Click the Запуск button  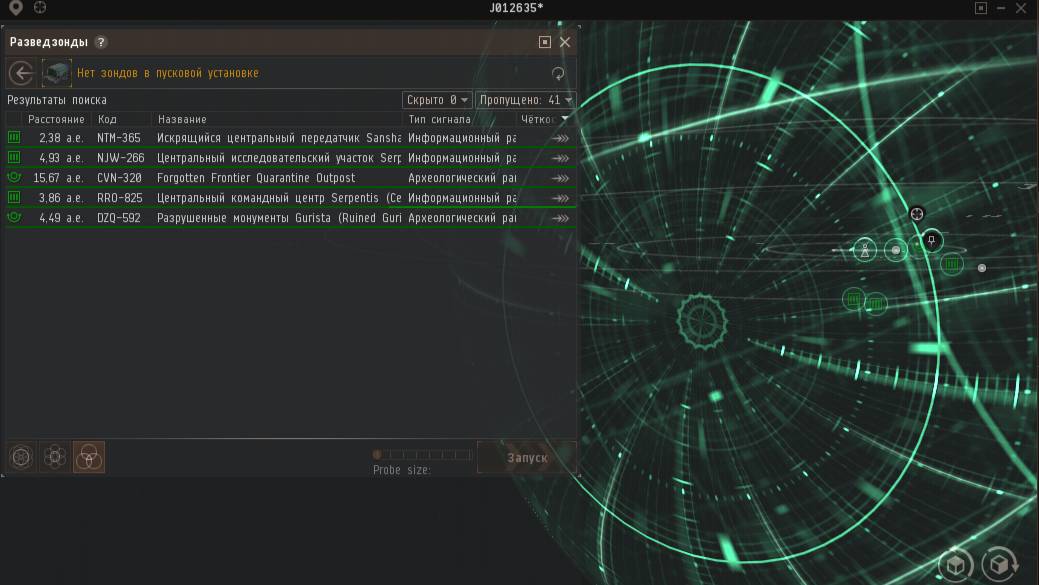click(527, 458)
